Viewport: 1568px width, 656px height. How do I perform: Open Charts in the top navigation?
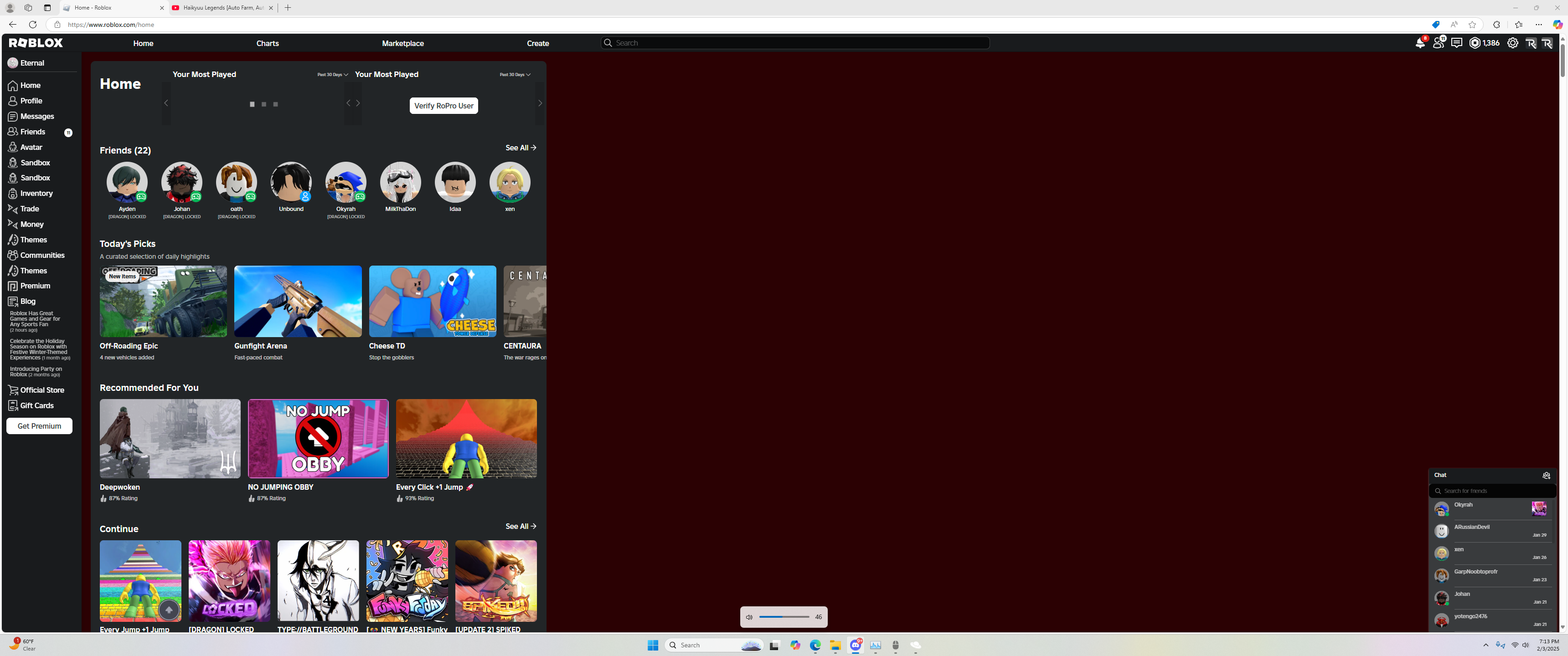pos(267,43)
